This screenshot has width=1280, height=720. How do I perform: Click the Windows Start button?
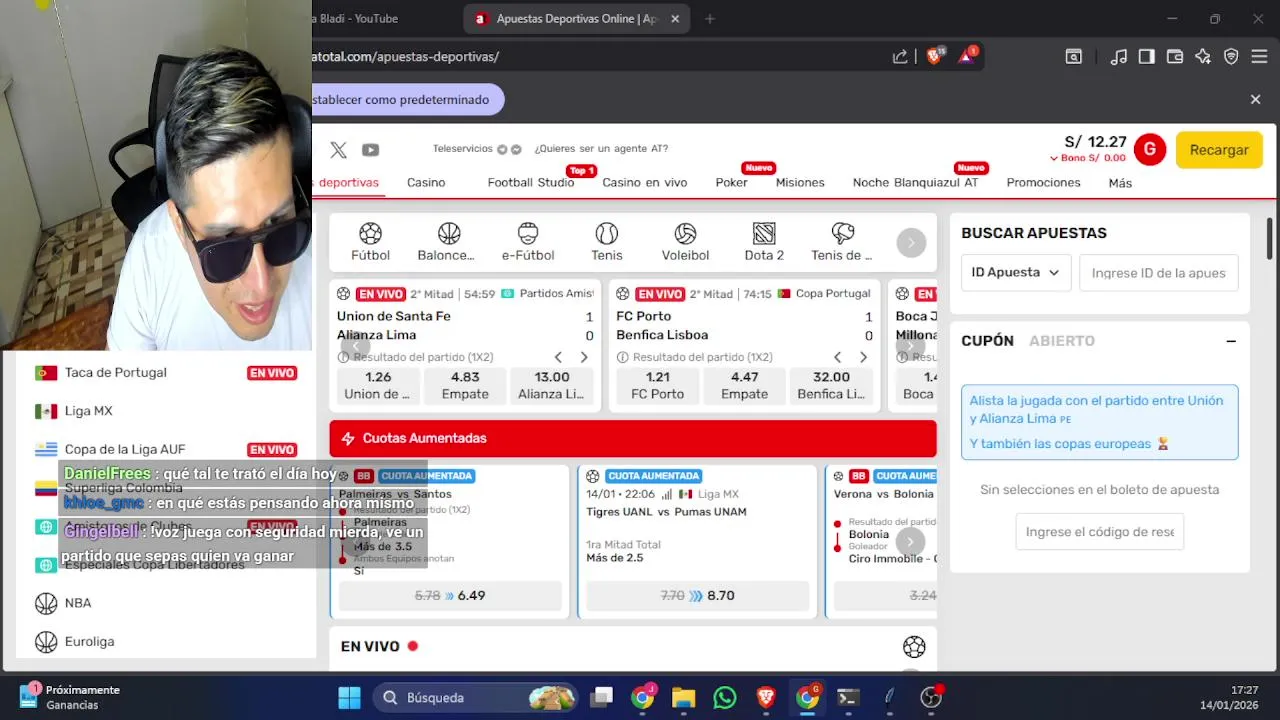[x=349, y=697]
